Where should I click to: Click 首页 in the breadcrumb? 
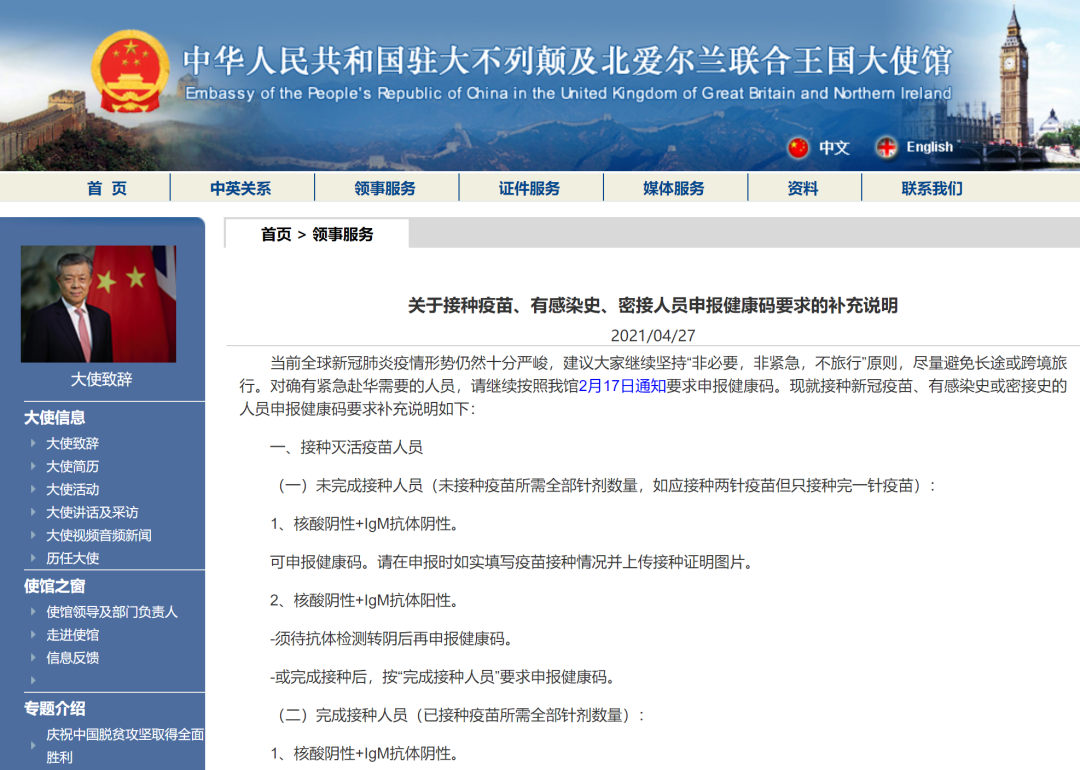[x=276, y=234]
